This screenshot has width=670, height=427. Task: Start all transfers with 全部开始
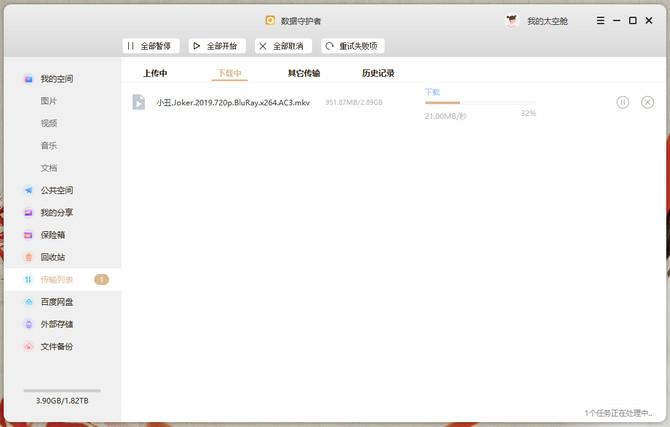(217, 46)
